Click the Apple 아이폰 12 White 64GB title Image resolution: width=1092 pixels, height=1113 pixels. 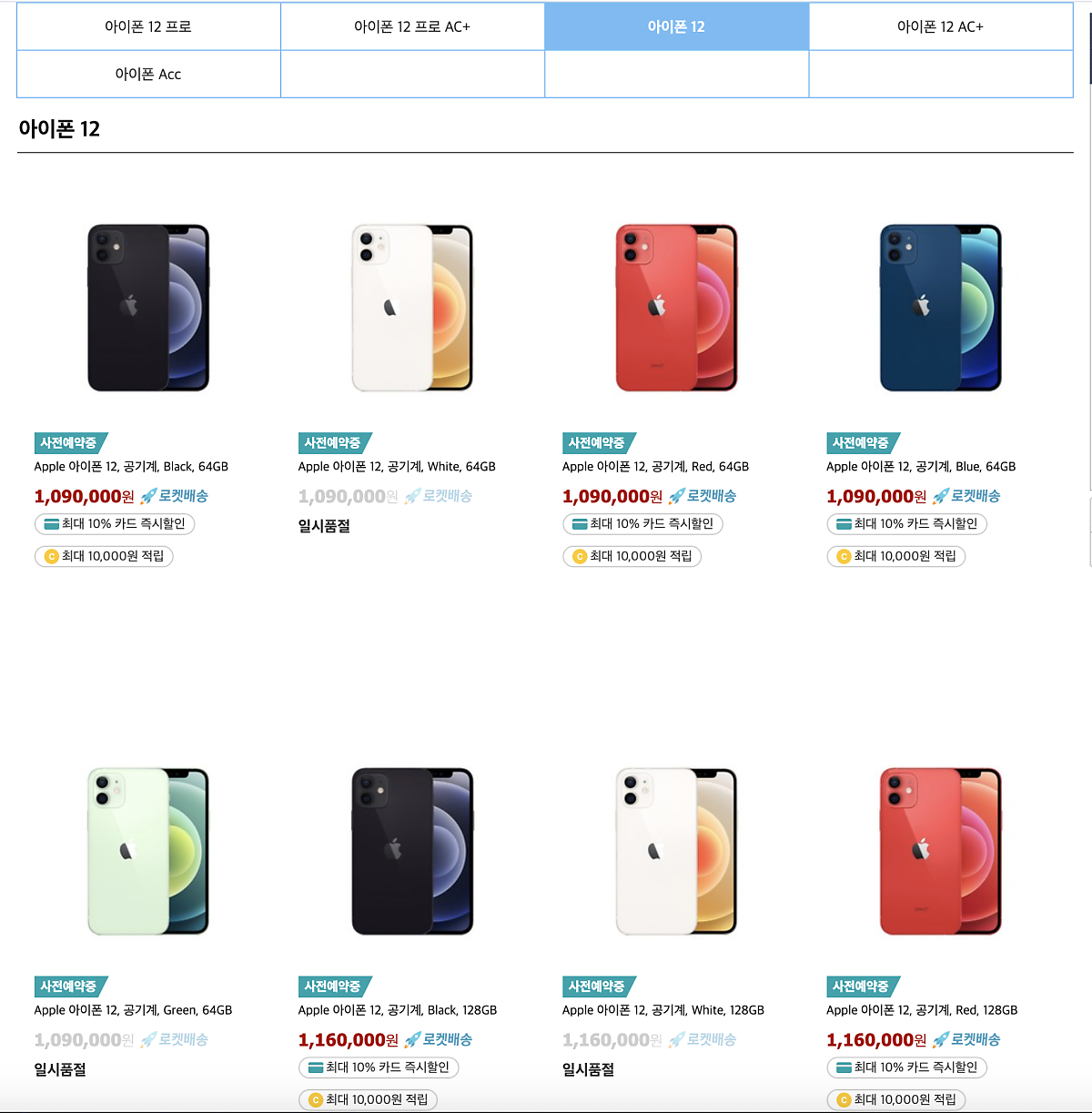point(397,466)
